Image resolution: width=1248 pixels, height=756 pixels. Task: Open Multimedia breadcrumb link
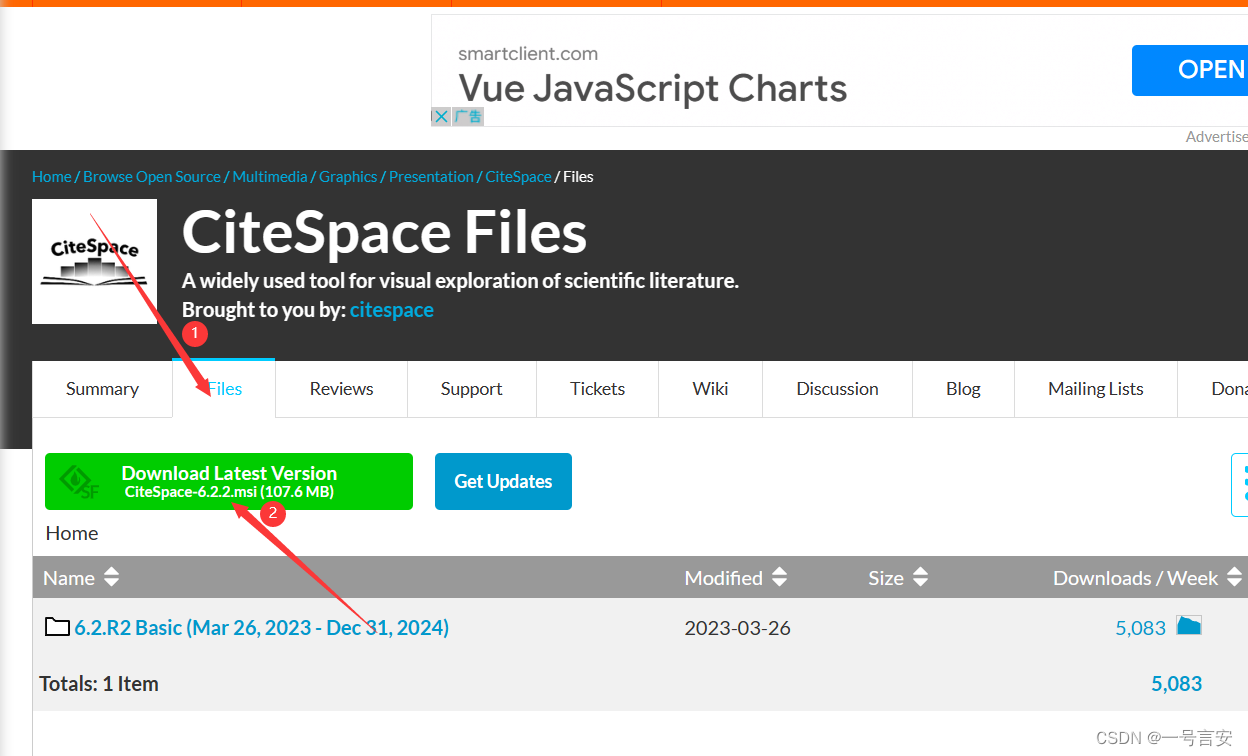[270, 177]
